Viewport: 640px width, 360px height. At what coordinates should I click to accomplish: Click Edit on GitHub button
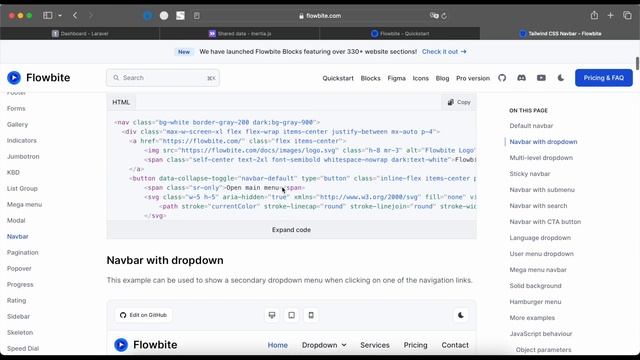(143, 315)
